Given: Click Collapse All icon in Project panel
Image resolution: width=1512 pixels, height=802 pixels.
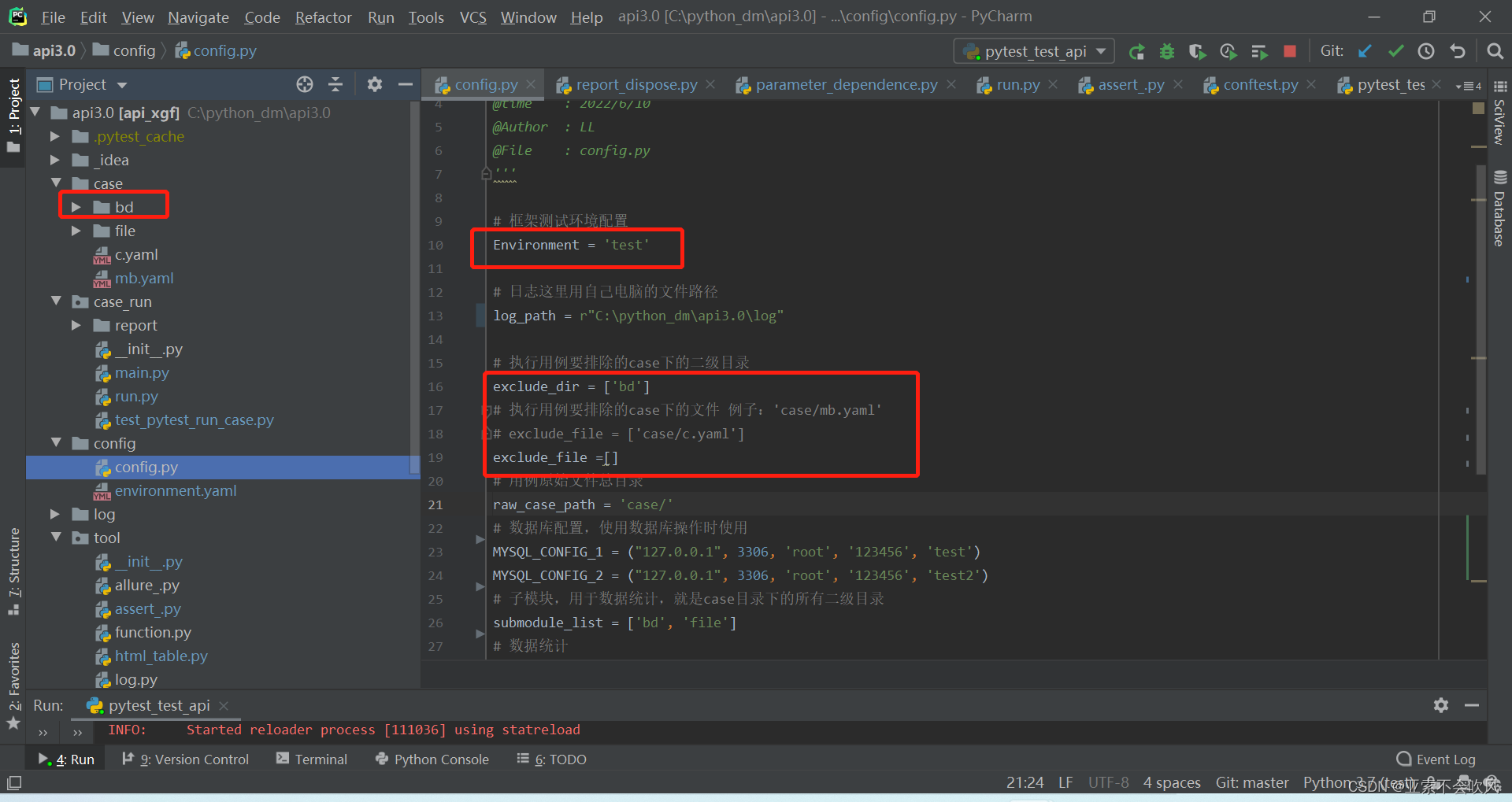Looking at the screenshot, I should pyautogui.click(x=335, y=84).
